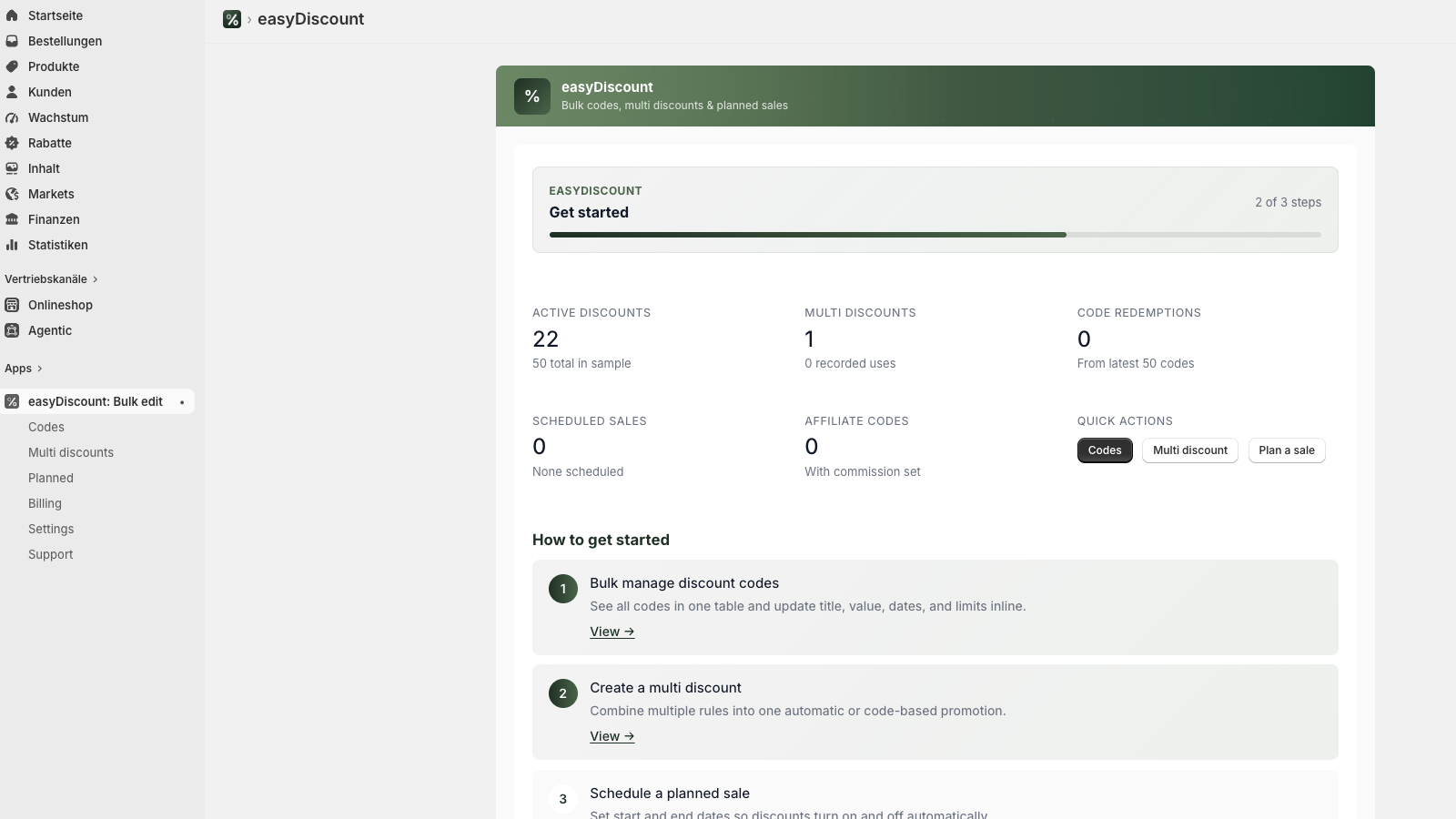
Task: Click the easyDiscount breadcrumb percent icon
Action: tap(232, 19)
